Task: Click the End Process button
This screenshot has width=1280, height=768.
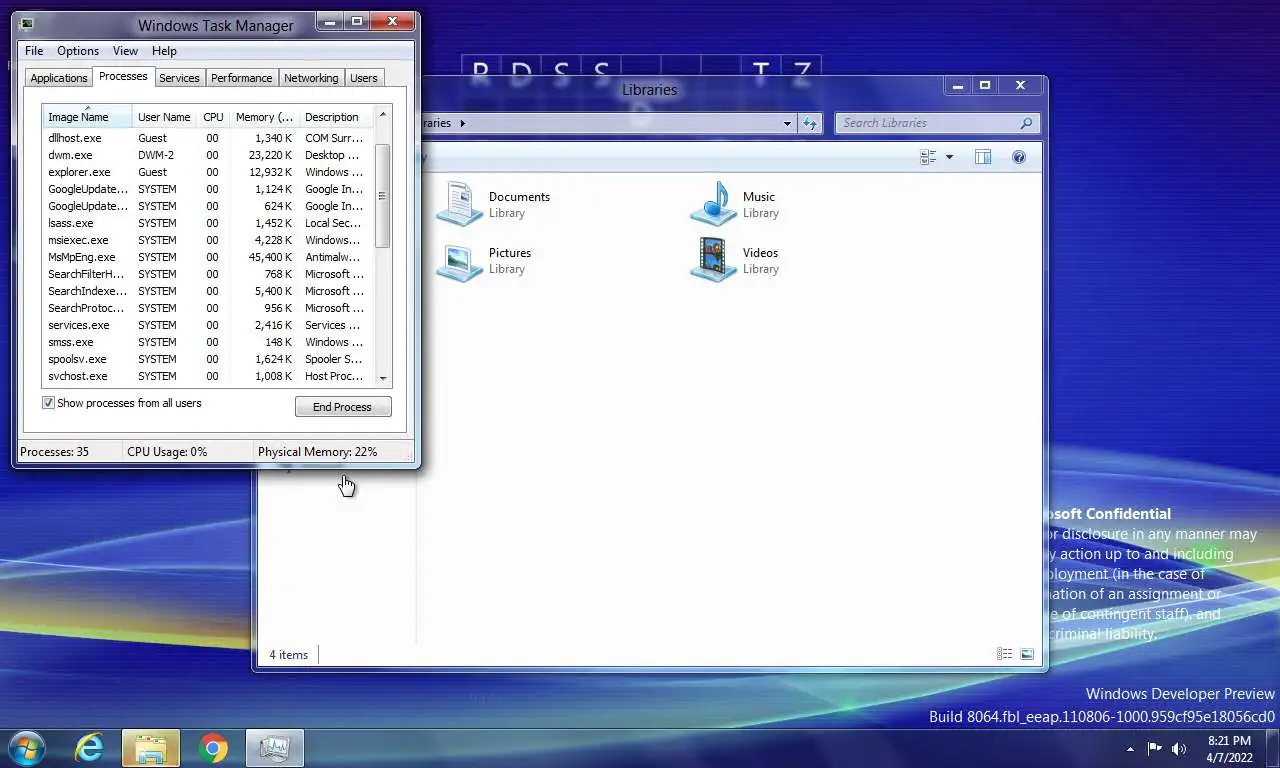Action: click(x=343, y=407)
